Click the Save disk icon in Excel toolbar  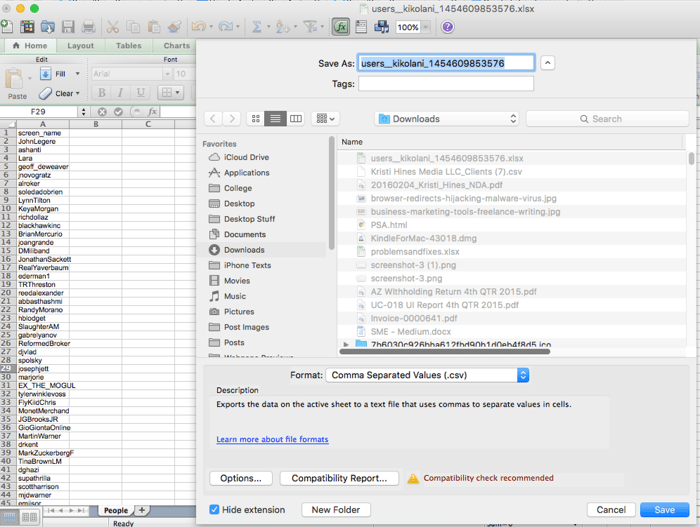[x=68, y=27]
